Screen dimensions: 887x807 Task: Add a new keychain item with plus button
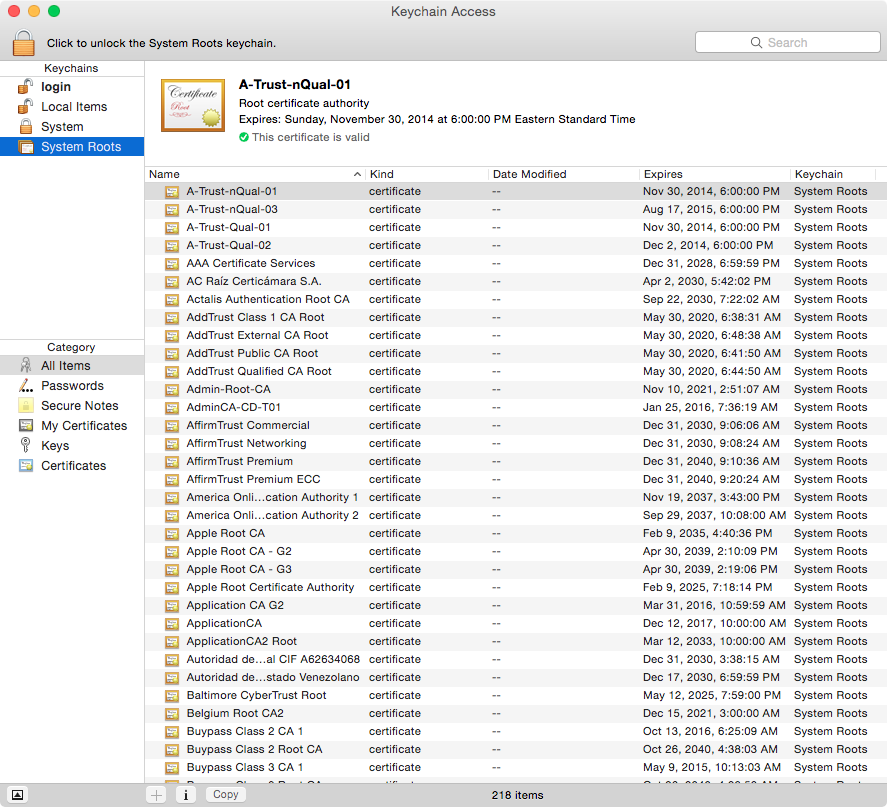point(156,795)
